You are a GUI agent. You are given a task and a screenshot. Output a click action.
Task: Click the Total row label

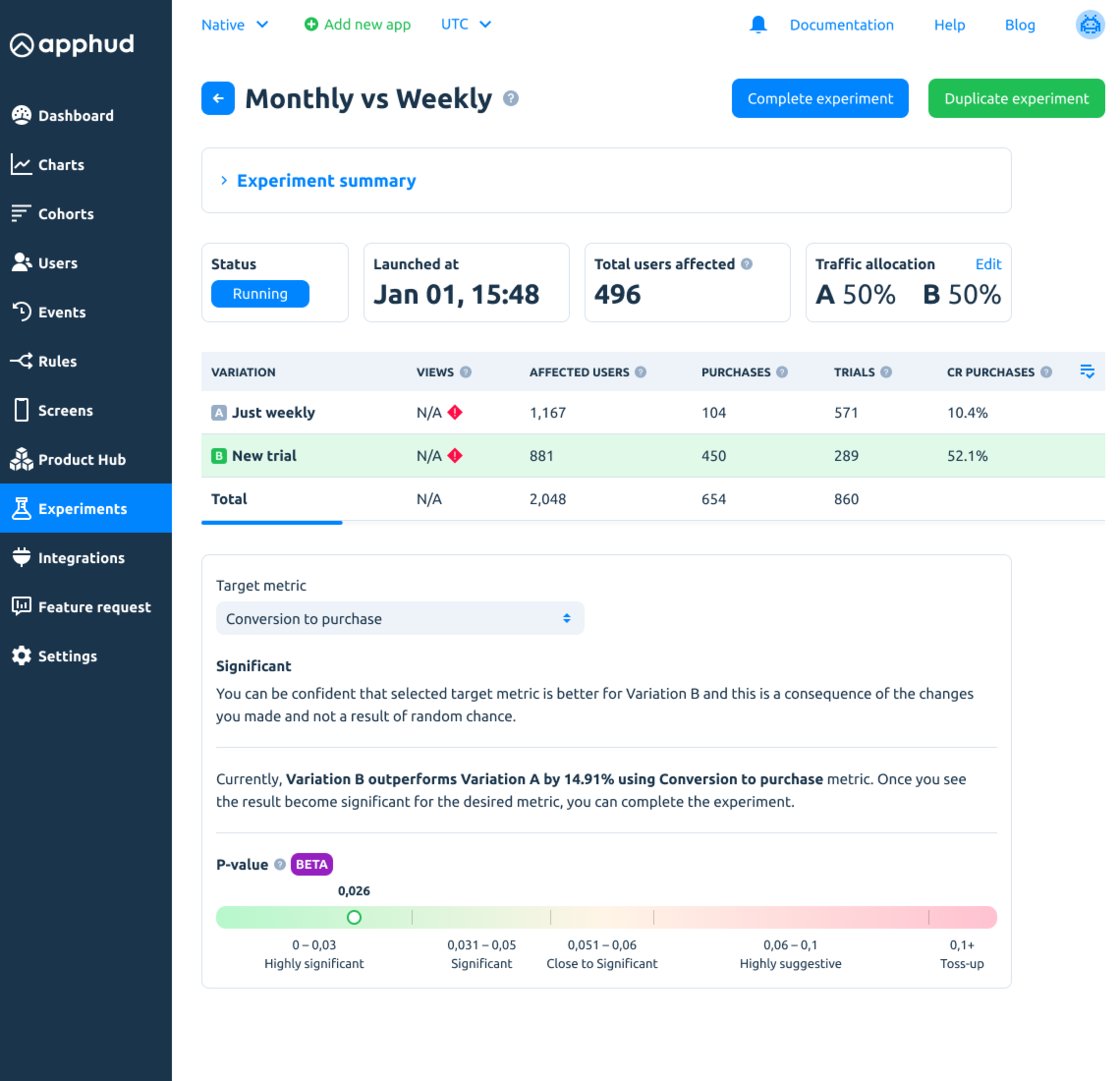(229, 499)
